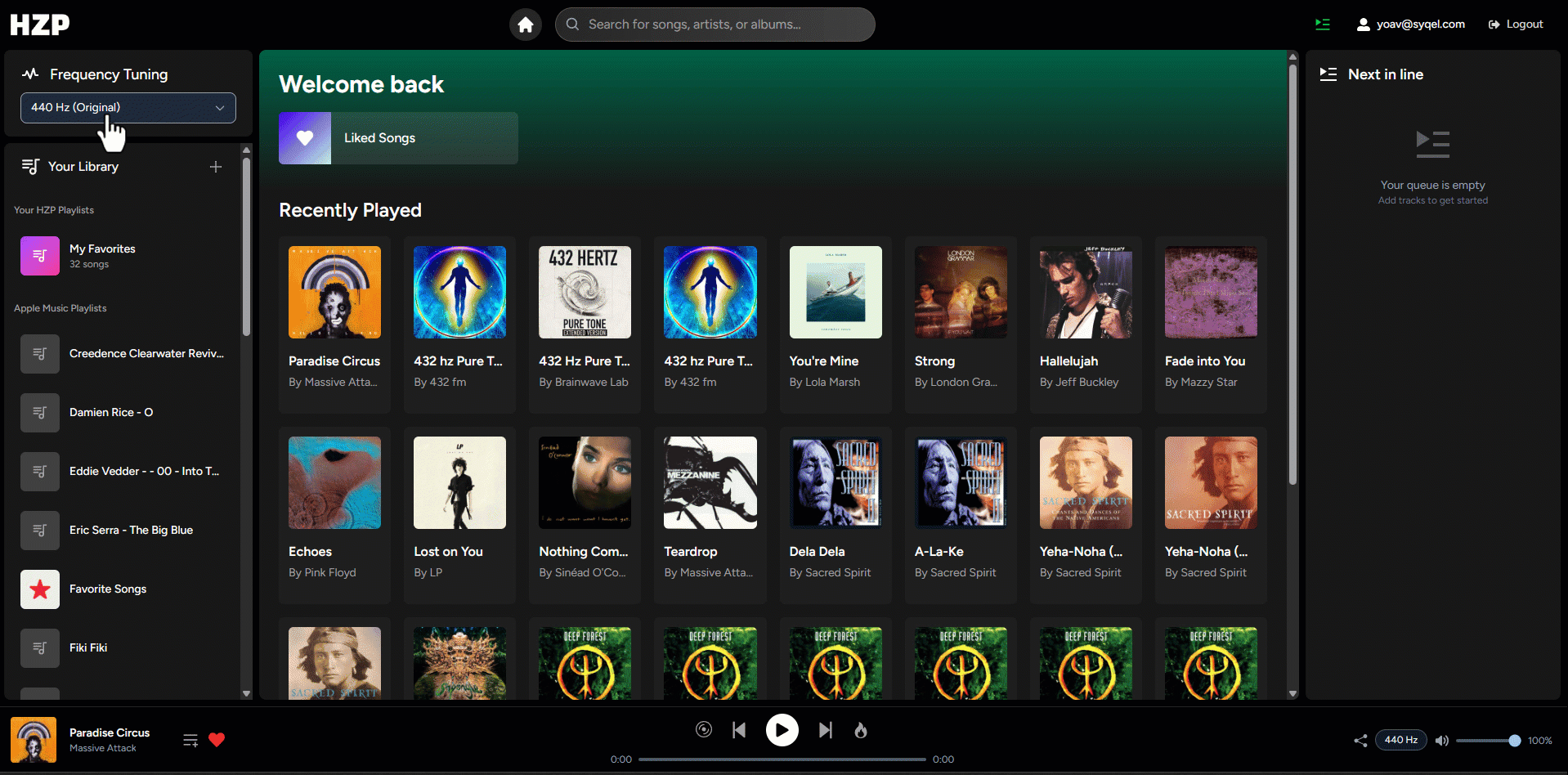Go to the Home screen icon
1568x775 pixels.
tap(526, 25)
